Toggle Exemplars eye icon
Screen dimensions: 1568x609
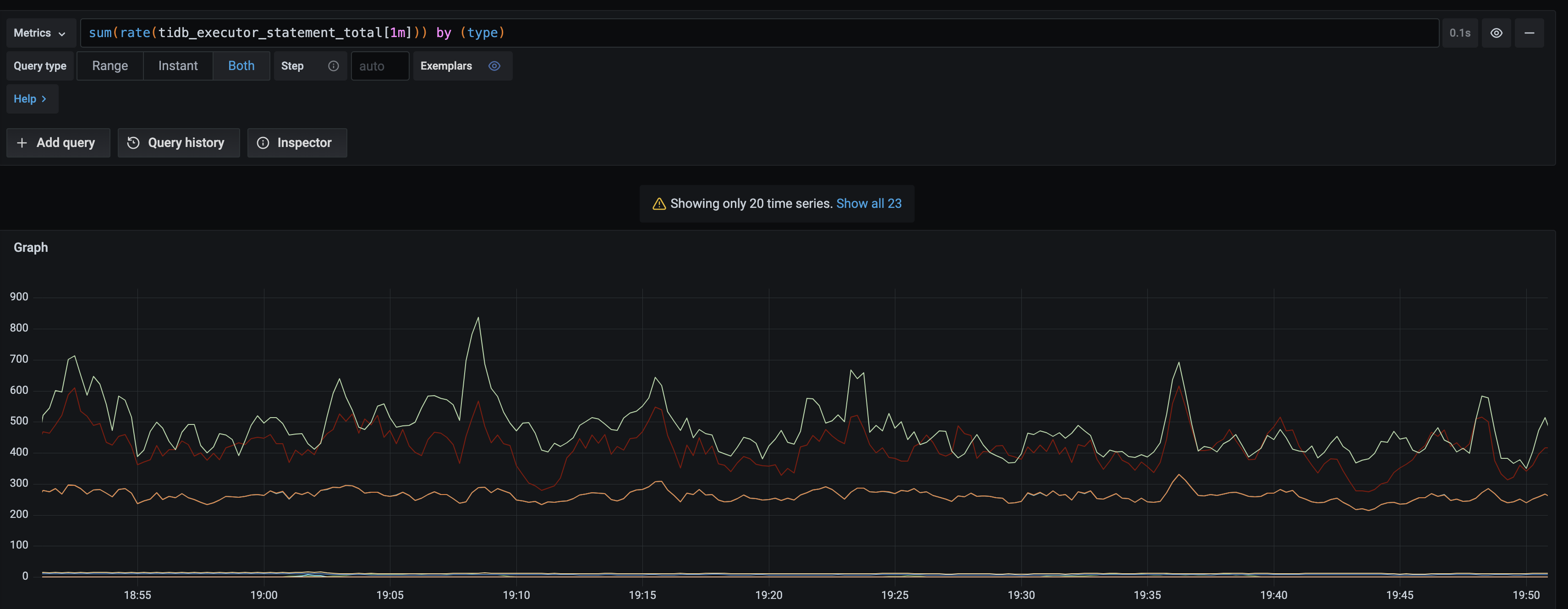493,65
